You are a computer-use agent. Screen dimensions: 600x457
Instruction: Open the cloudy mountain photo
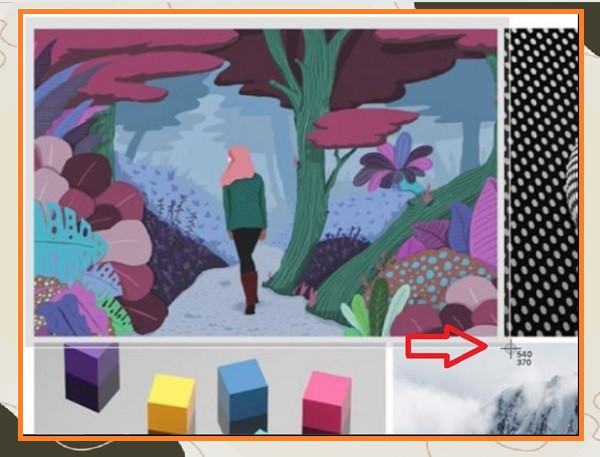pyautogui.click(x=485, y=388)
